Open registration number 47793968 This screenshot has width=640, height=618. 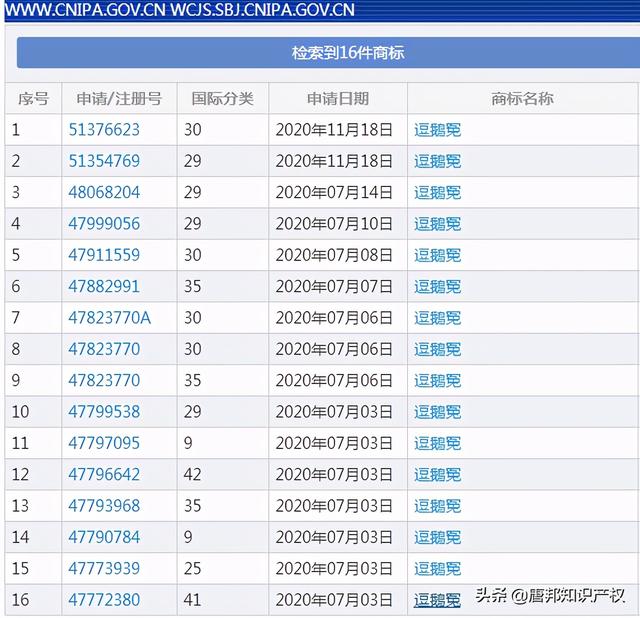coord(104,506)
